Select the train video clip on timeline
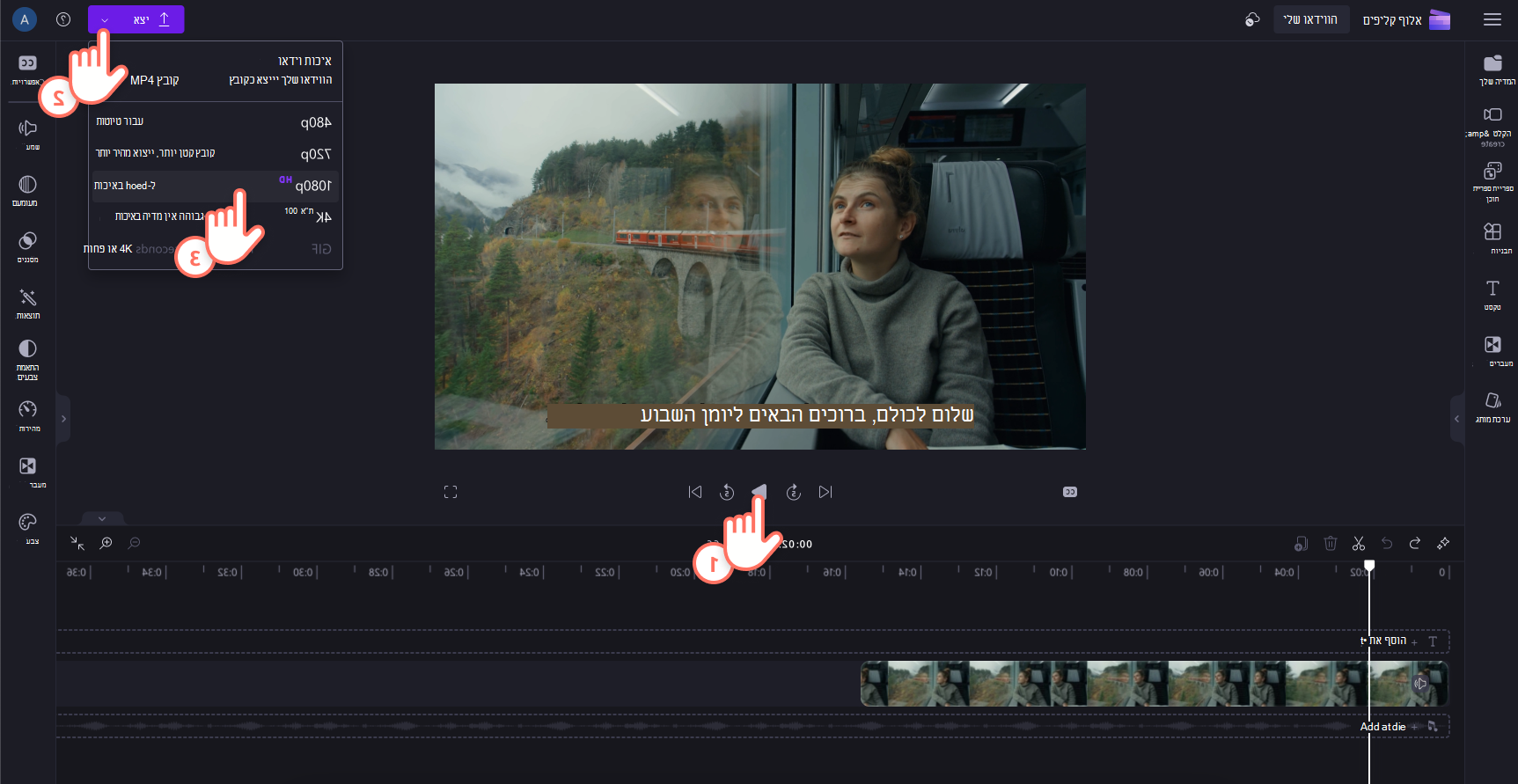1518x784 pixels. 1154,684
